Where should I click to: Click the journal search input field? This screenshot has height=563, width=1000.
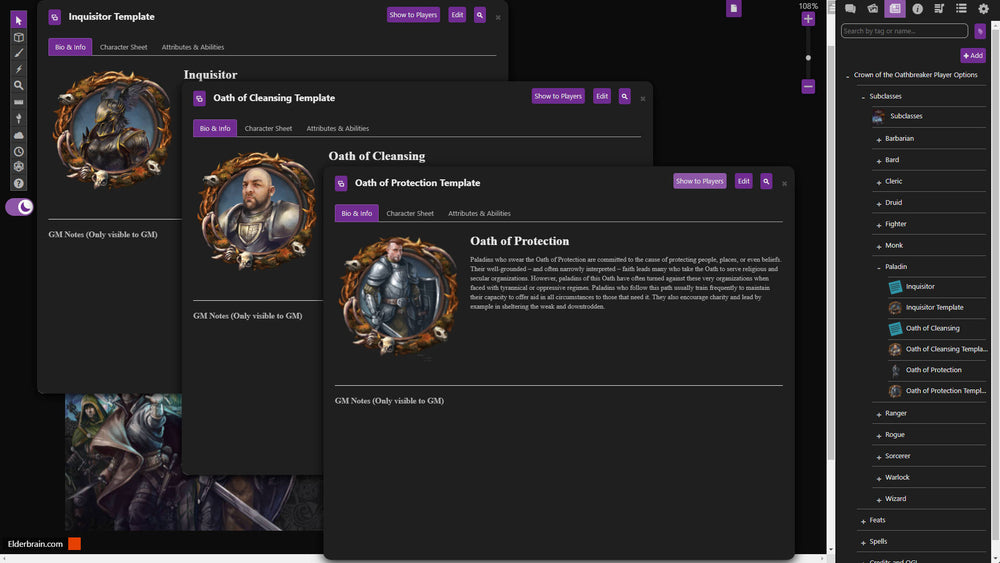(x=904, y=31)
